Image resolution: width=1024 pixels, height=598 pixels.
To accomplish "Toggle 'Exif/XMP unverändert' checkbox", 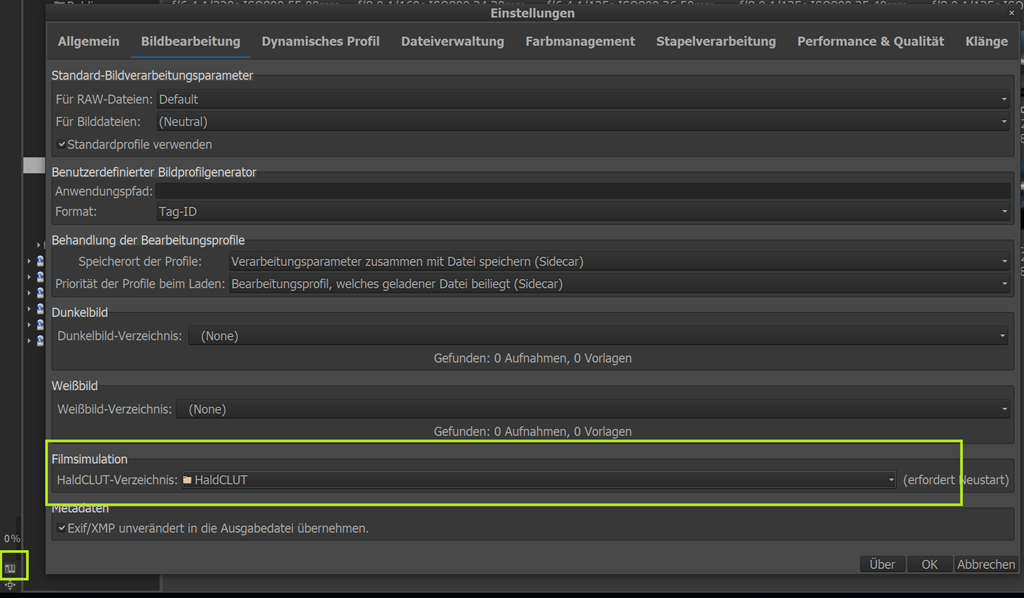I will pos(62,528).
